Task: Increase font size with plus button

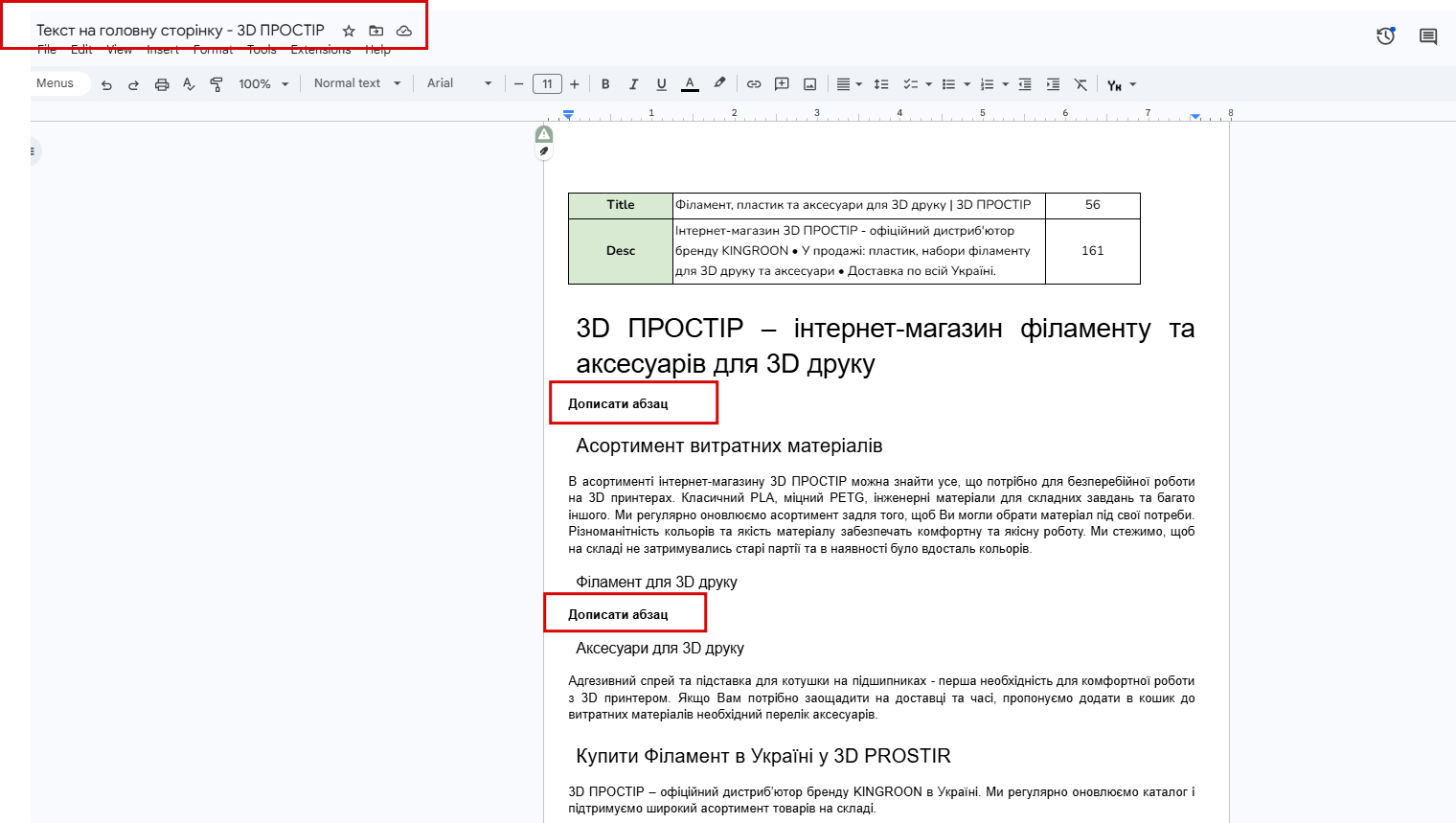Action: pyautogui.click(x=575, y=84)
